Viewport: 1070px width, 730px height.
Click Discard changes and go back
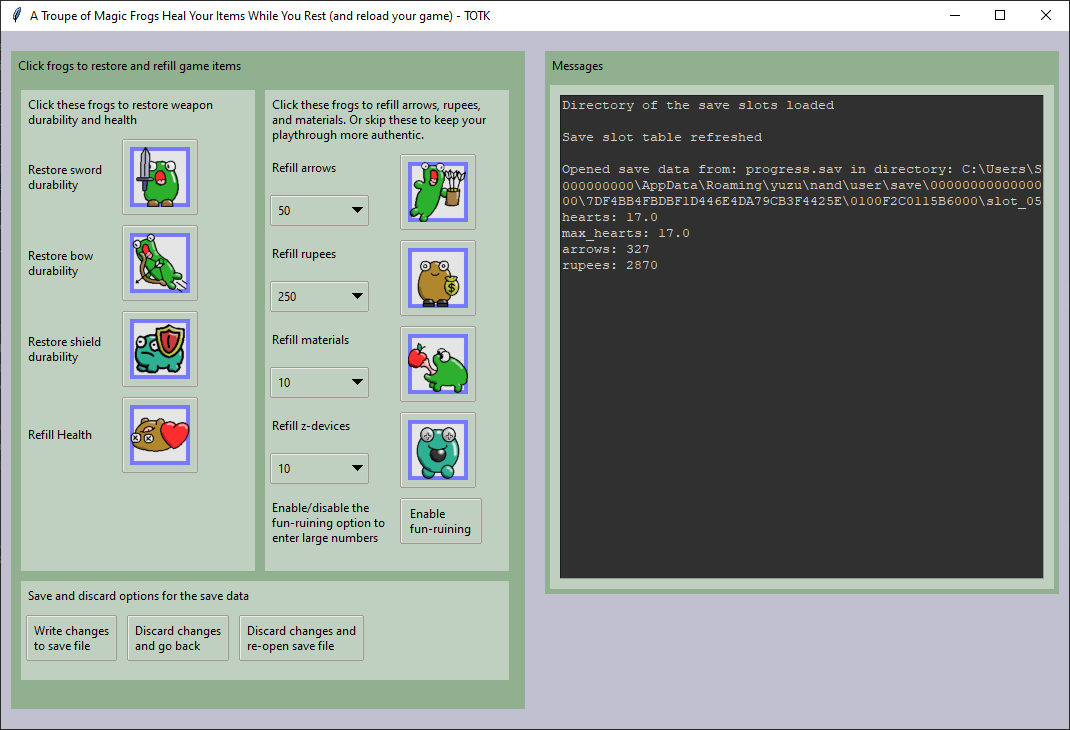click(177, 638)
